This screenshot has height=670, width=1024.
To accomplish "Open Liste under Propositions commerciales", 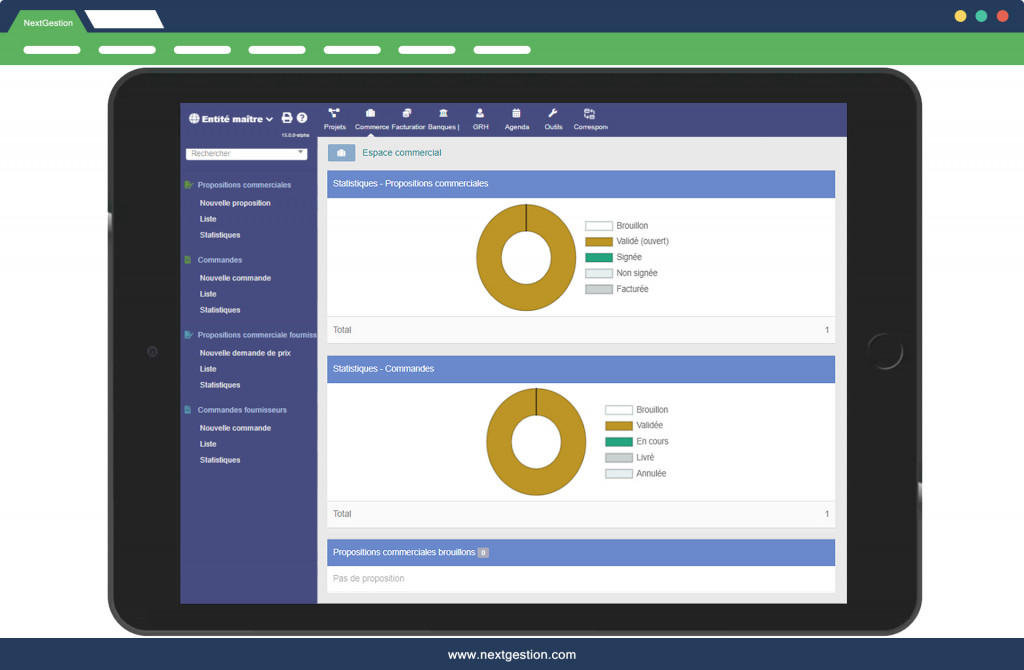I will coord(208,219).
